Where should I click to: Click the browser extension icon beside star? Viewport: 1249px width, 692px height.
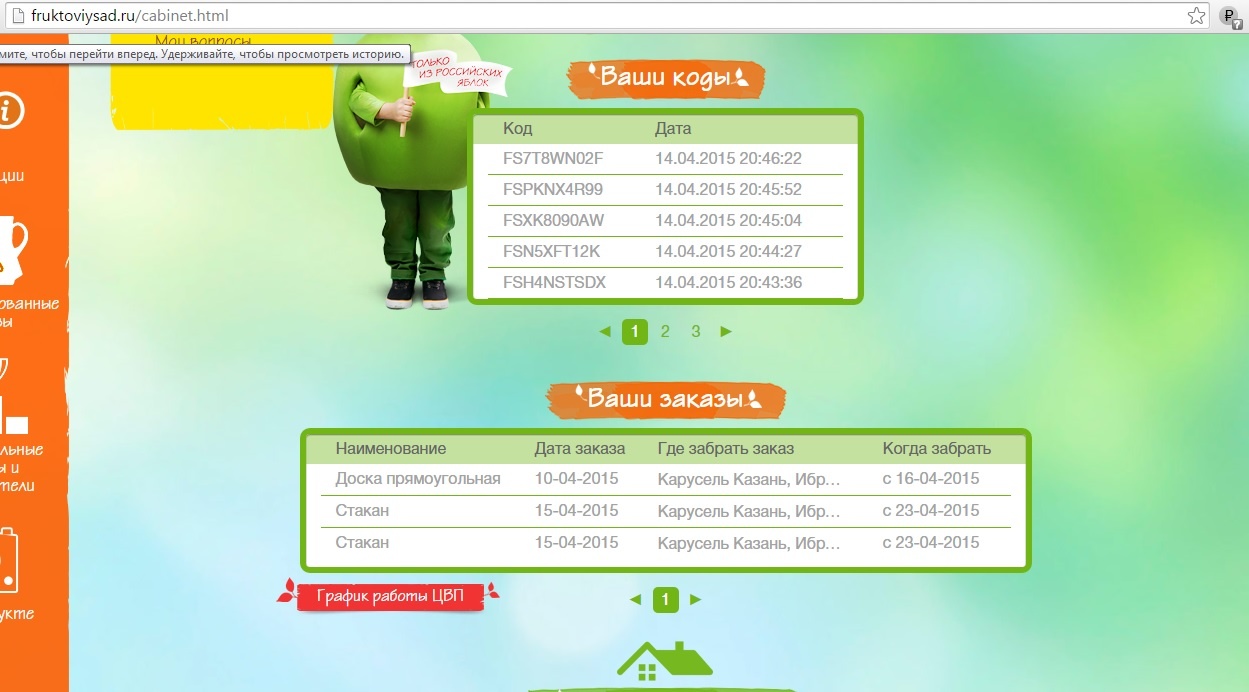click(x=1229, y=16)
